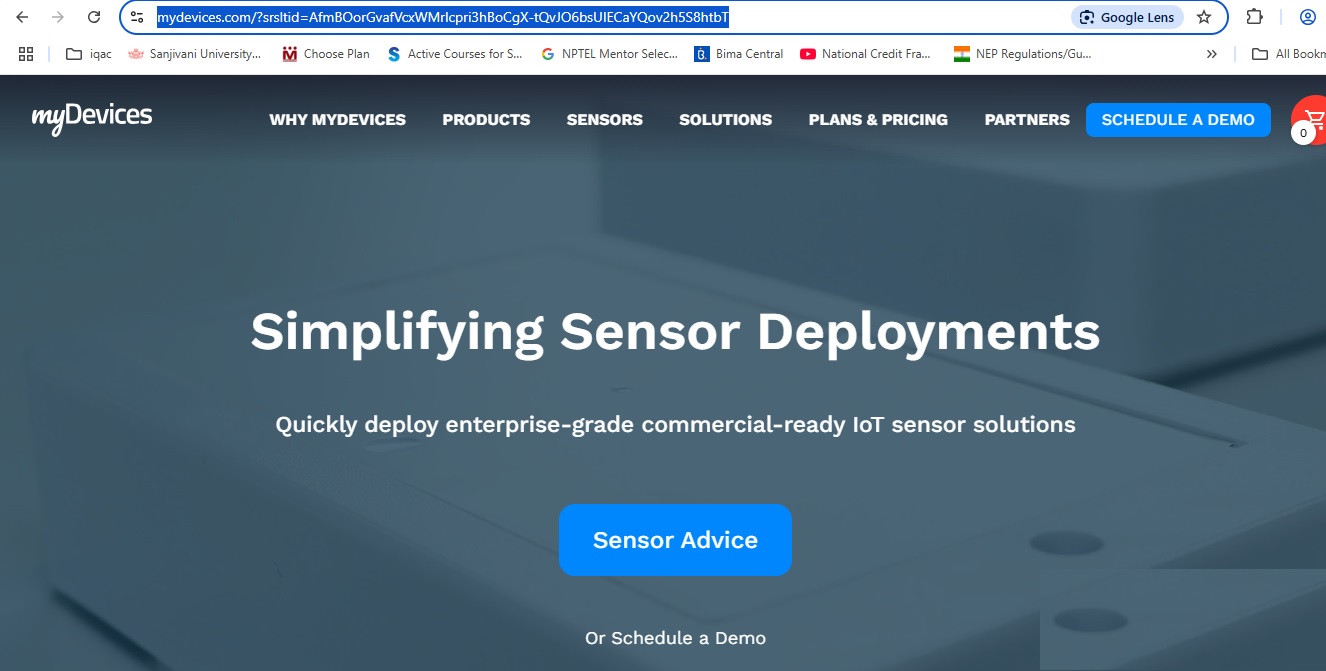Viewport: 1326px width, 671px height.
Task: Open the Sanjivani University bookmark
Action: click(195, 54)
